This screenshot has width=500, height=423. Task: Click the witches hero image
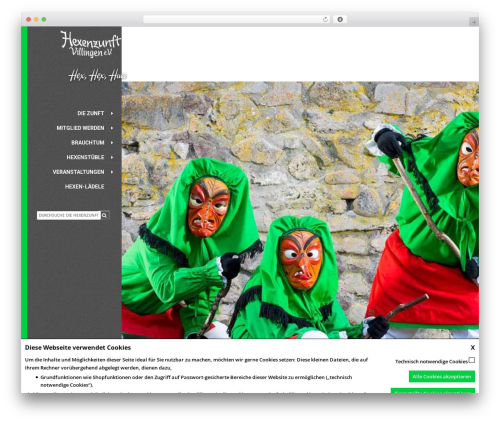click(x=300, y=210)
